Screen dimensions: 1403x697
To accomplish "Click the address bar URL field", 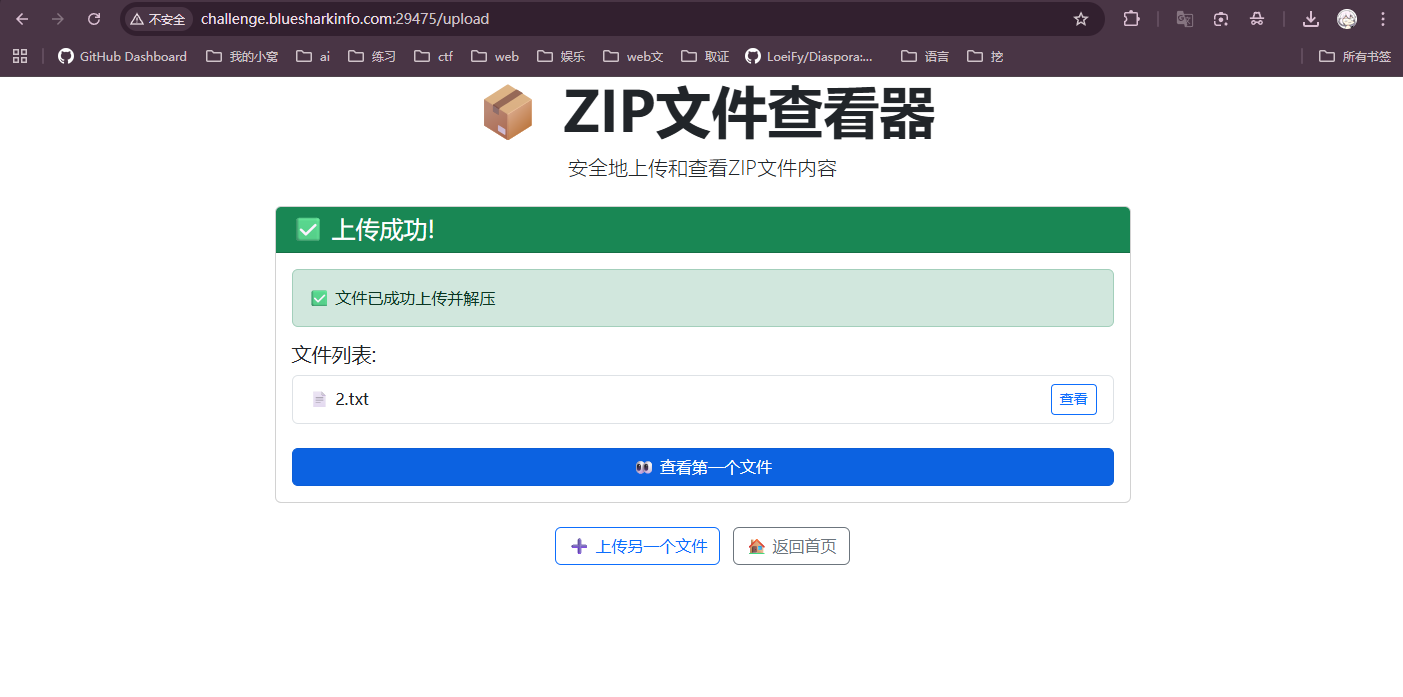I will pyautogui.click(x=600, y=19).
